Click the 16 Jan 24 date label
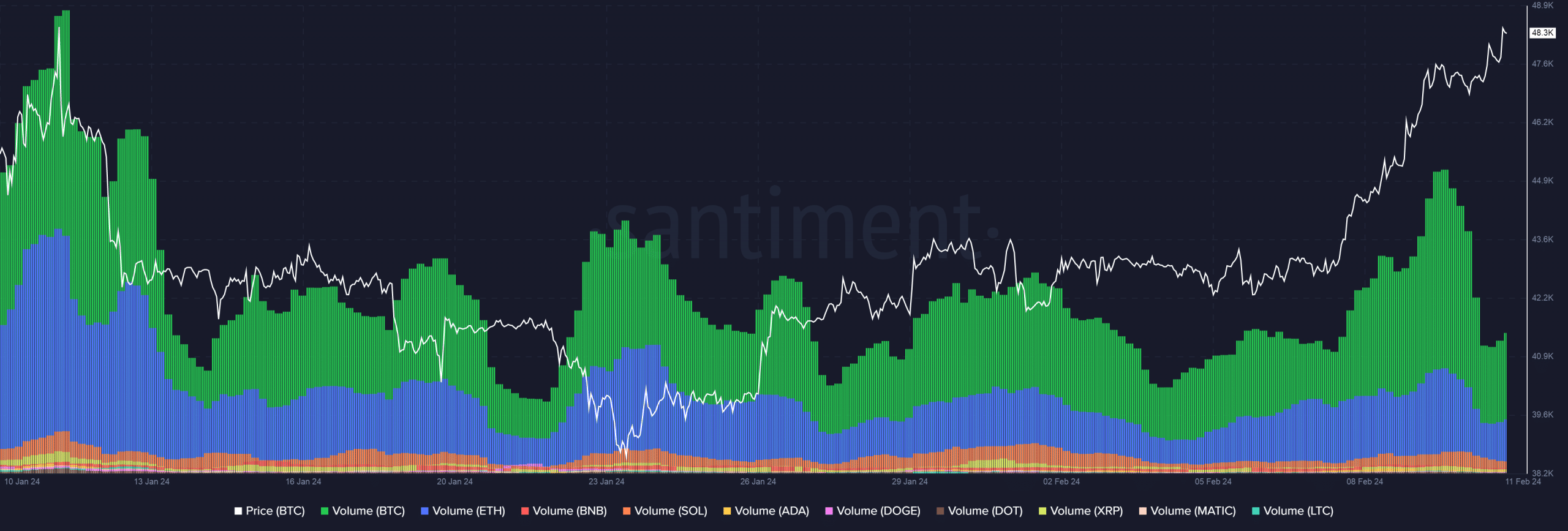 (303, 481)
